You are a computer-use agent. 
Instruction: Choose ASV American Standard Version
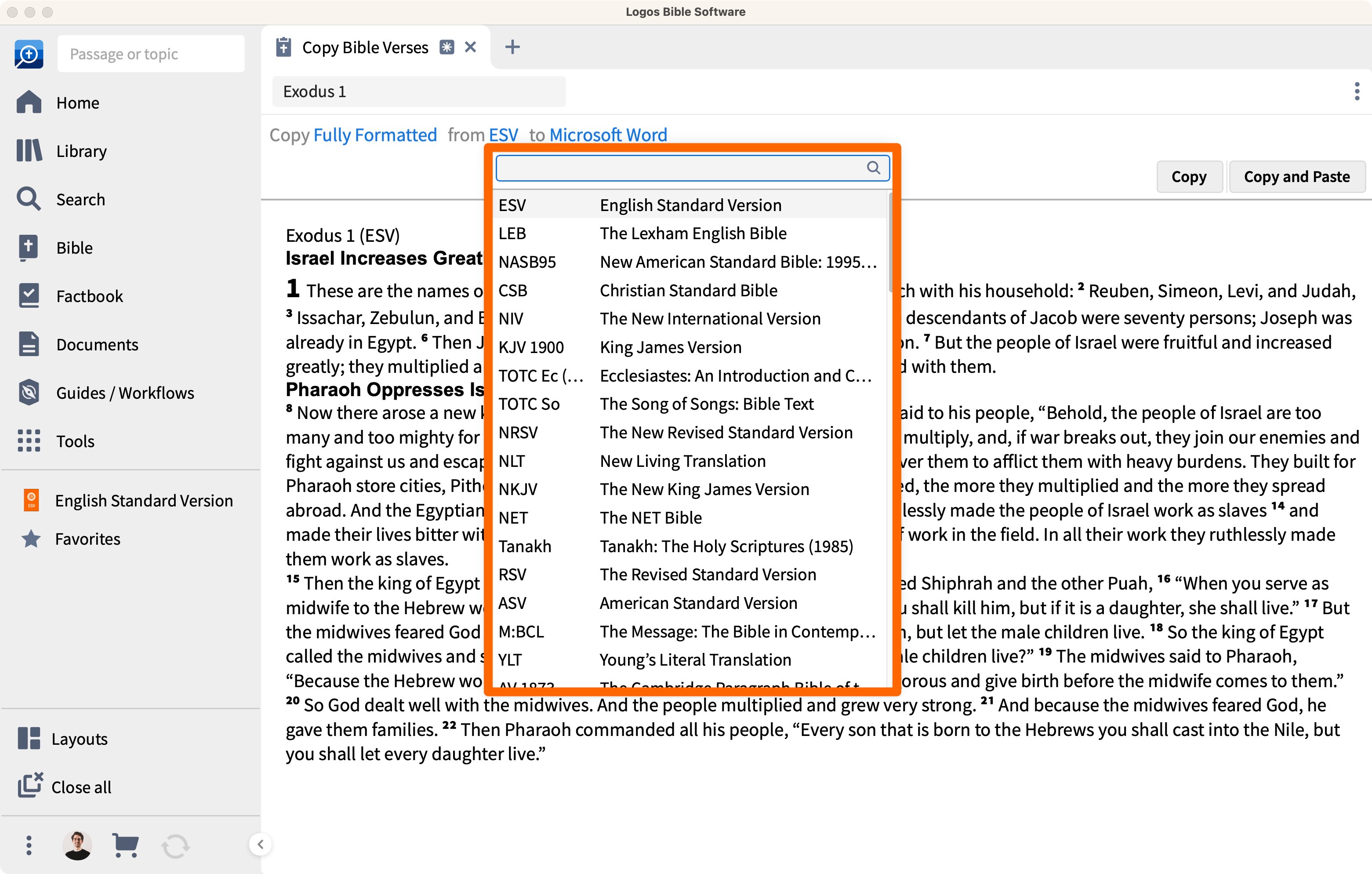[690, 603]
